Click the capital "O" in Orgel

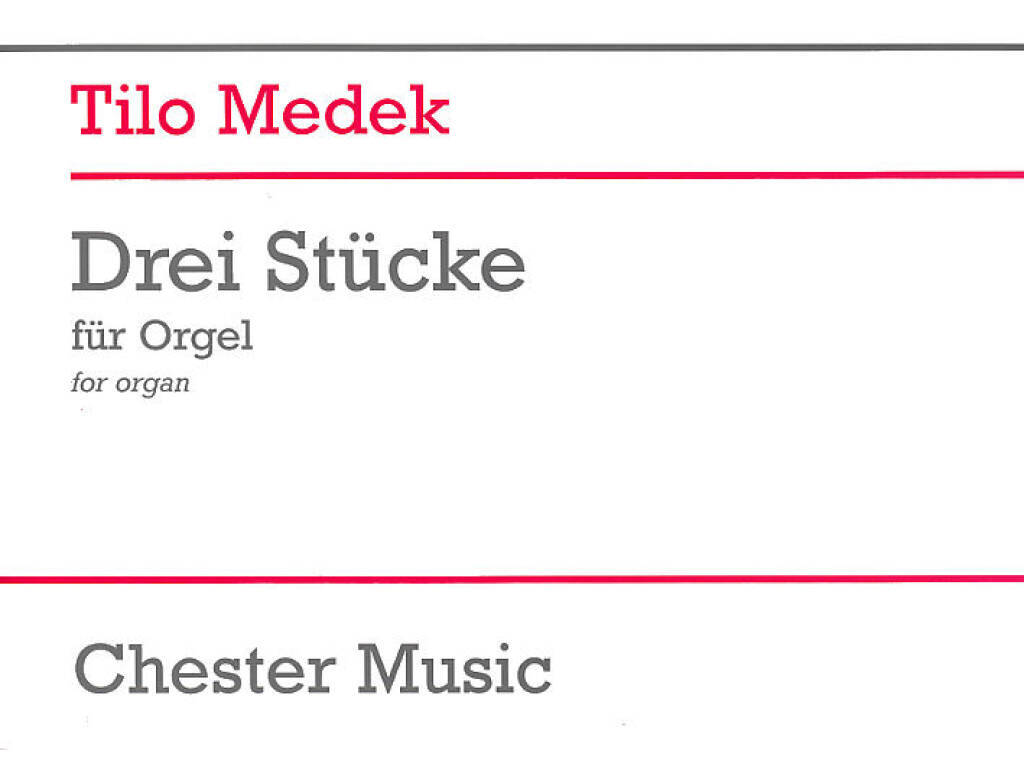click(x=155, y=336)
